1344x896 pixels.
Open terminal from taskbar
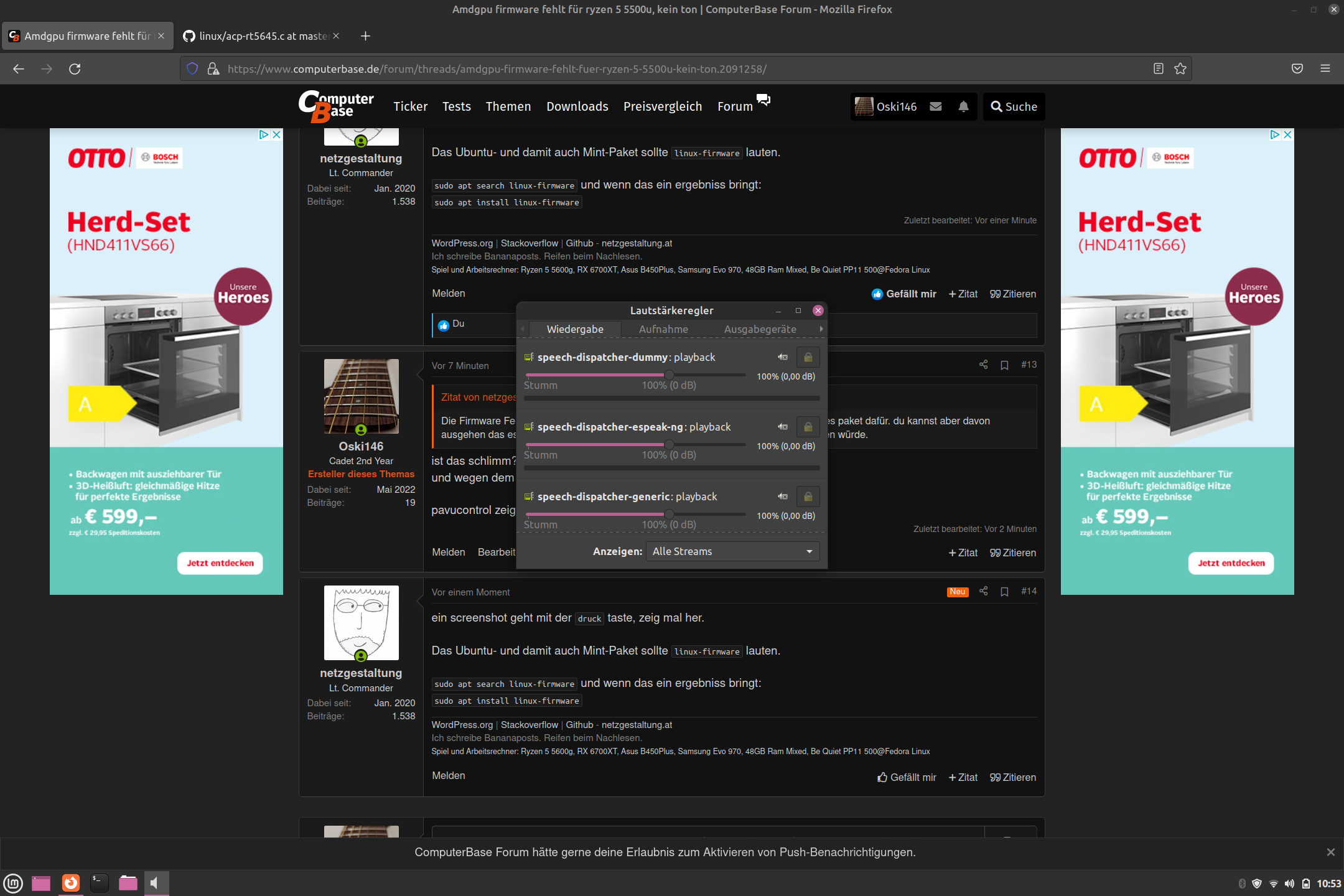click(x=100, y=882)
